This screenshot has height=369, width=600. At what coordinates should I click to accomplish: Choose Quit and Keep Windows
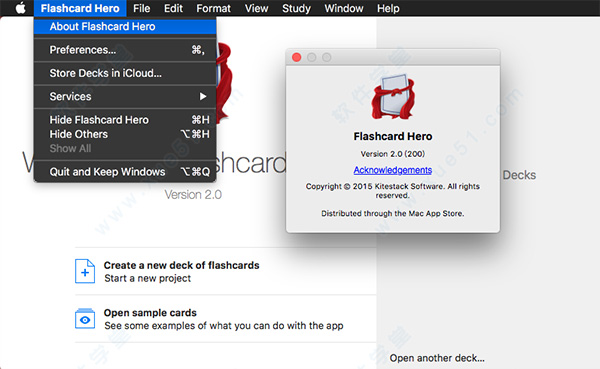coord(125,172)
